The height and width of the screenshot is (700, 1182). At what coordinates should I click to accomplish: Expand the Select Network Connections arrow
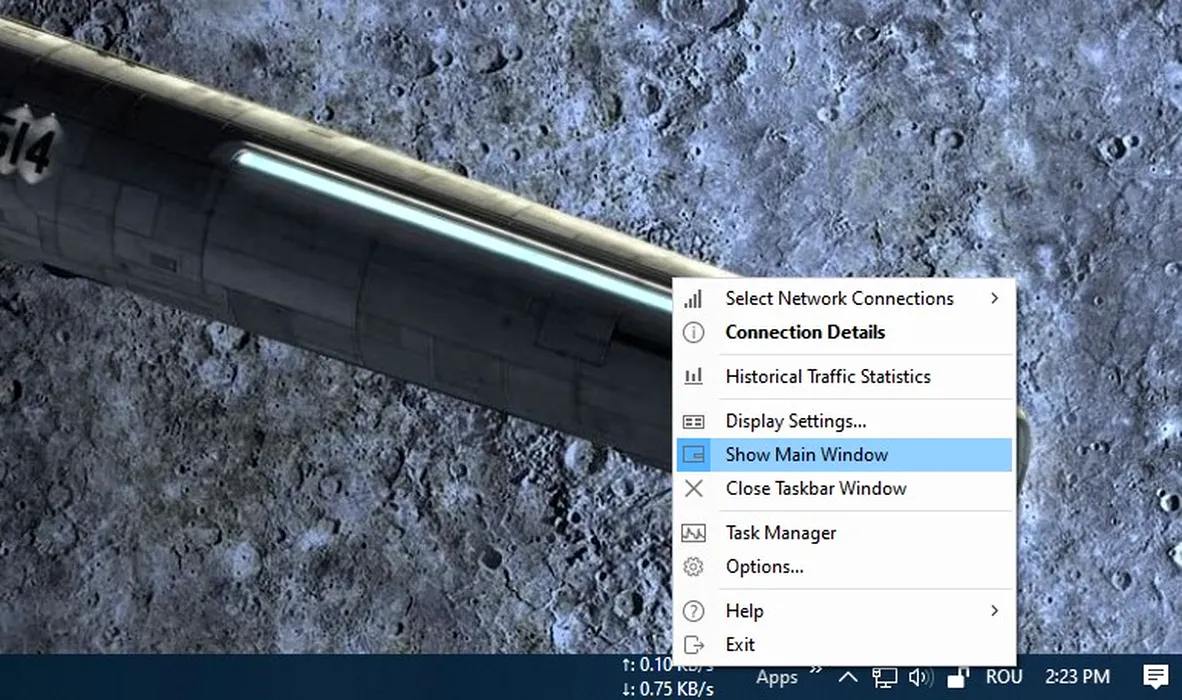[994, 298]
